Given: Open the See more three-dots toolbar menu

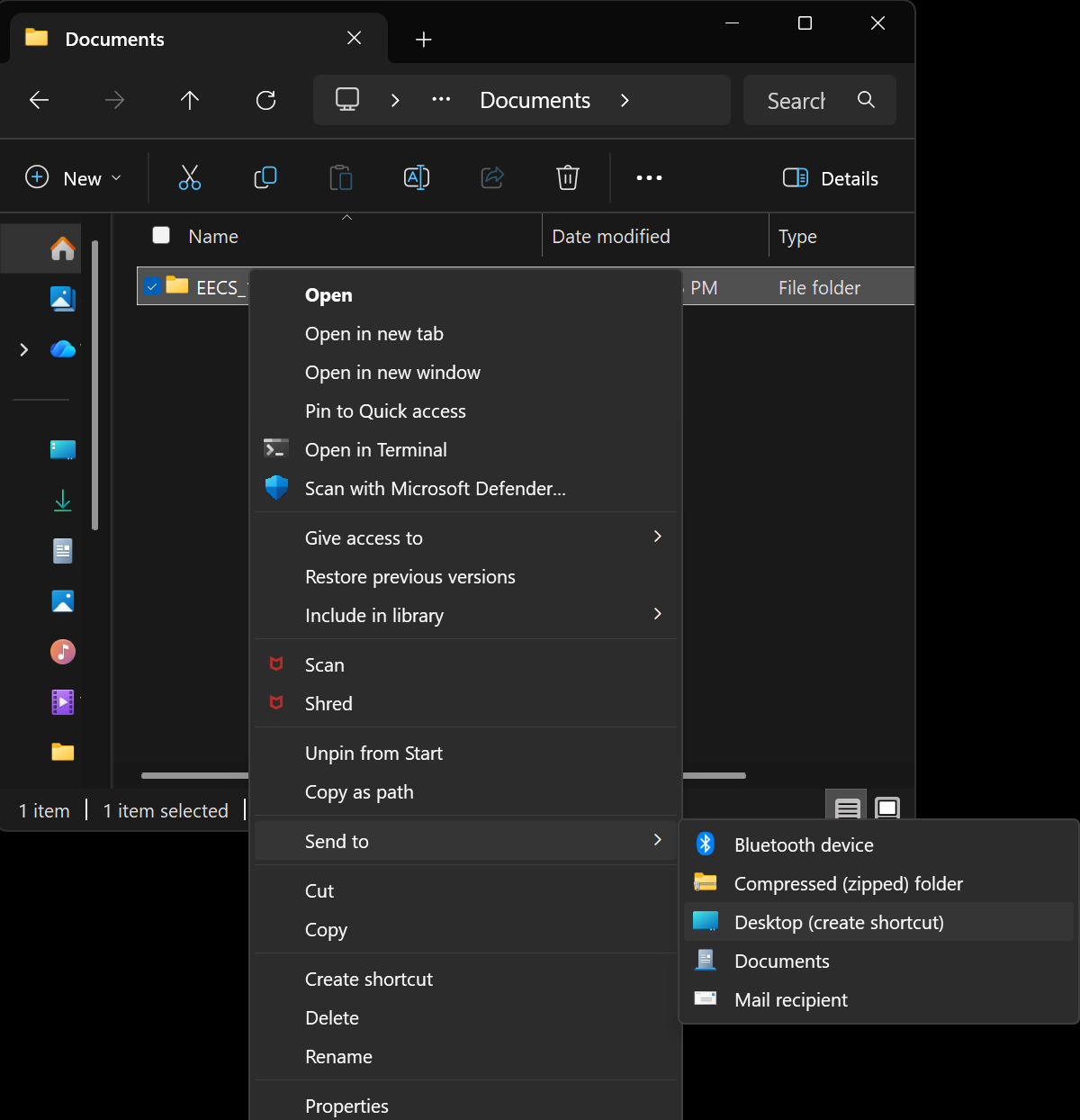Looking at the screenshot, I should coord(649,178).
